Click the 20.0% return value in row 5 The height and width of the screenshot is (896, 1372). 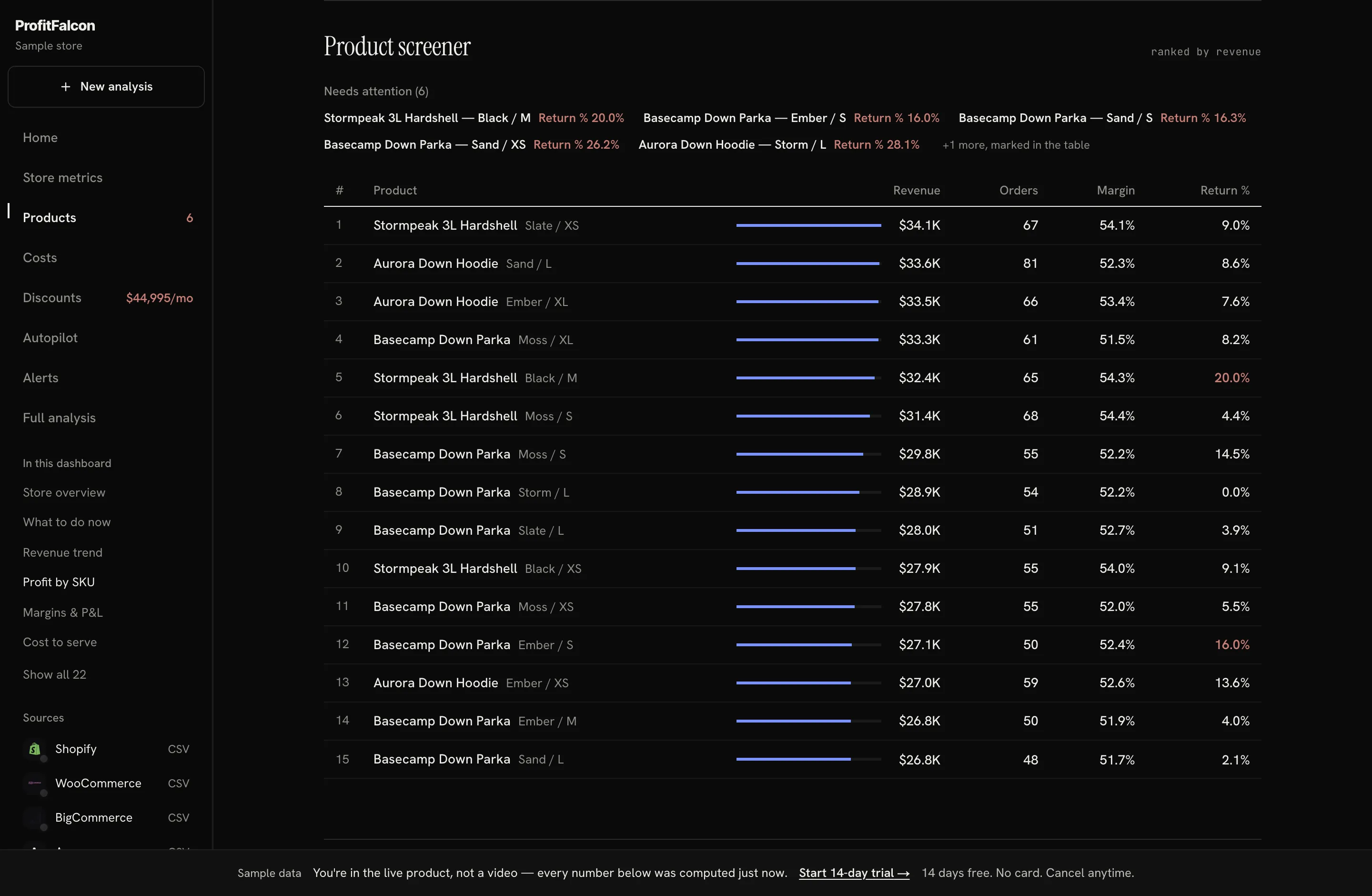point(1232,377)
